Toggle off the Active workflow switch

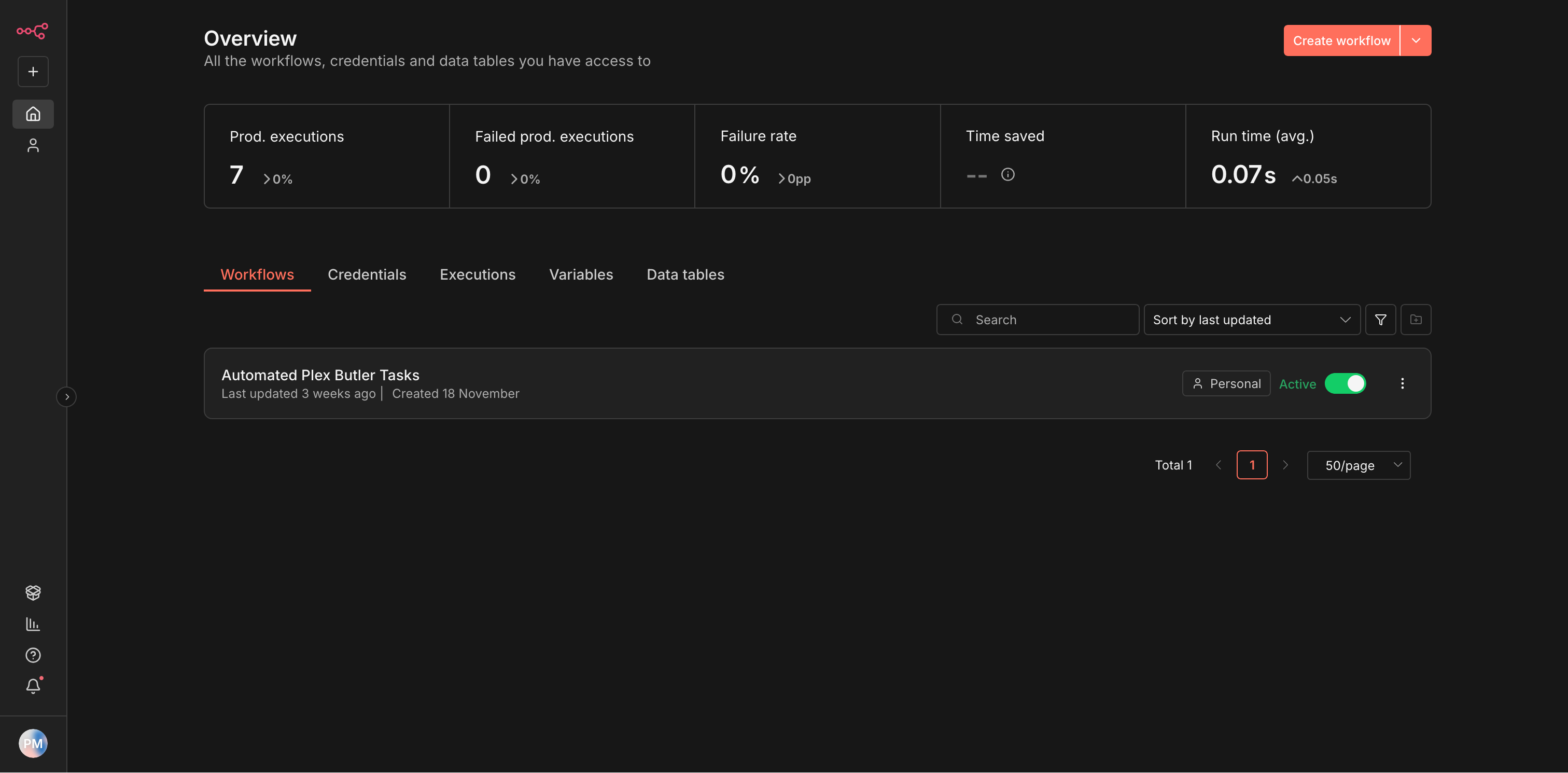click(x=1345, y=384)
